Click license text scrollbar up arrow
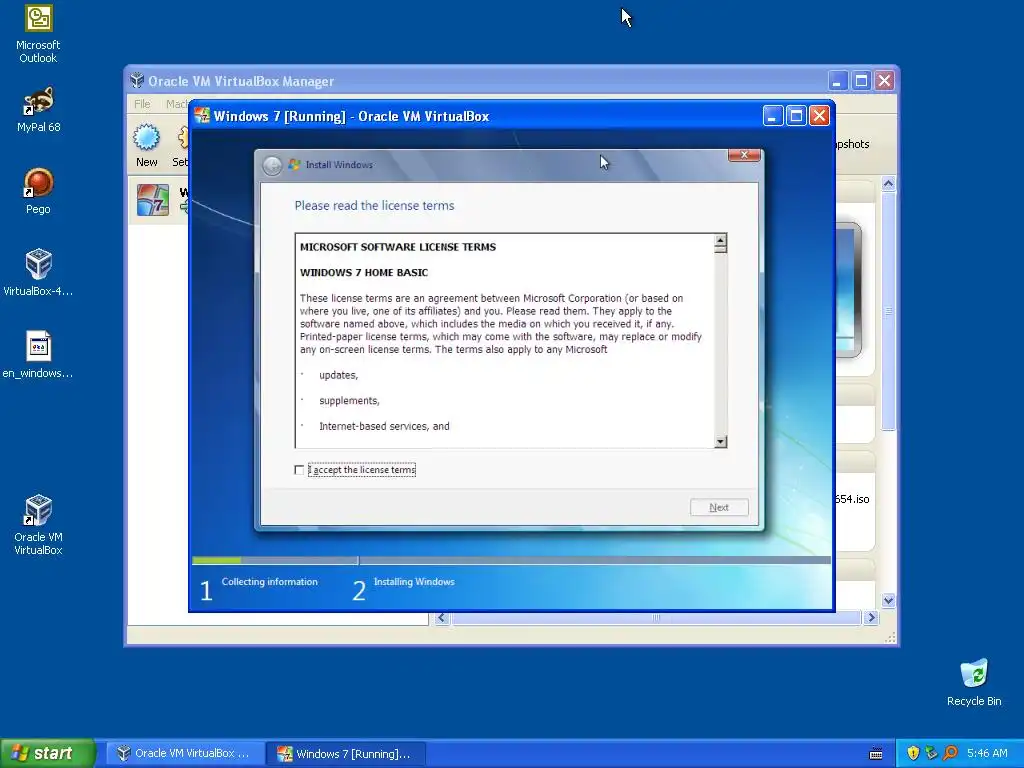Image resolution: width=1024 pixels, height=768 pixels. [720, 240]
